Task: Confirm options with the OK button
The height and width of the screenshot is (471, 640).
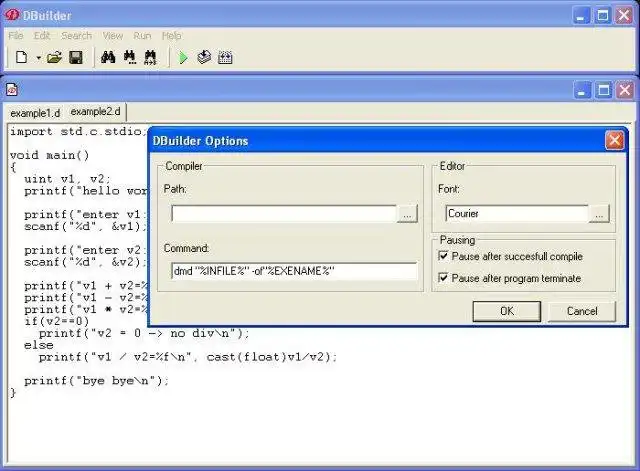Action: pos(507,311)
